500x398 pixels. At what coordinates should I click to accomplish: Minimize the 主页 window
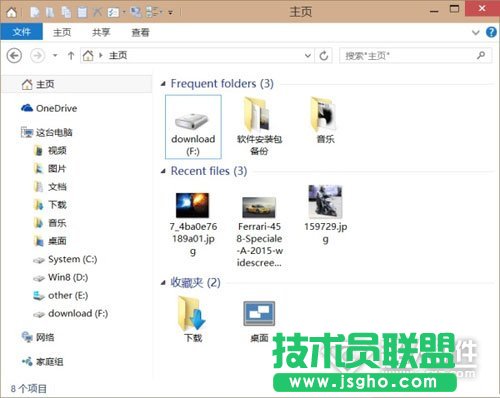click(434, 11)
